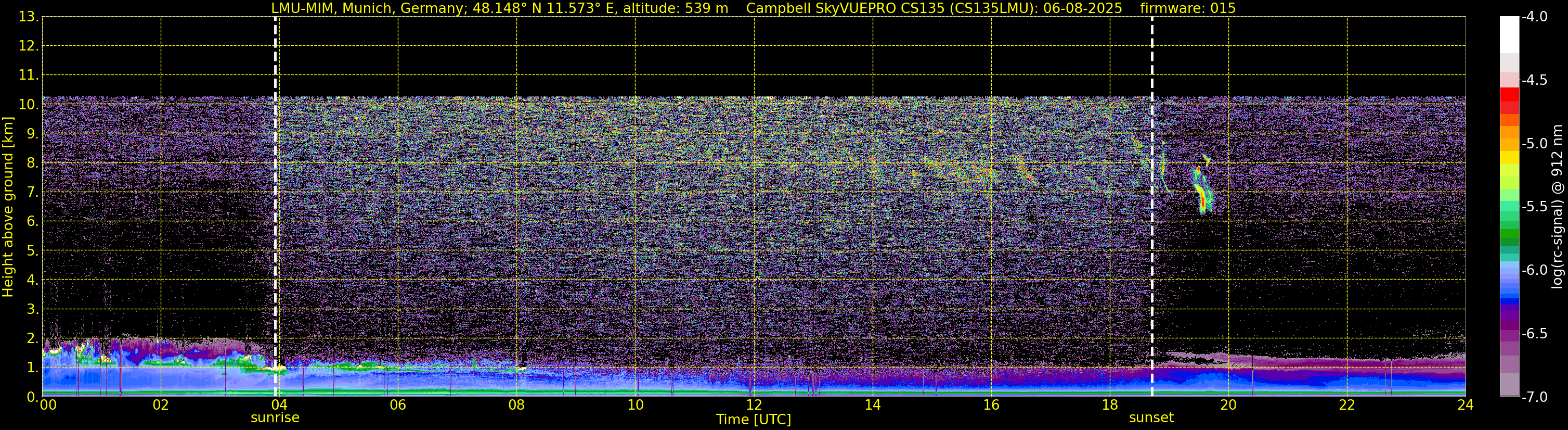Image resolution: width=1568 pixels, height=430 pixels.
Task: Pick the bright red colorbar segment
Action: click(1509, 94)
